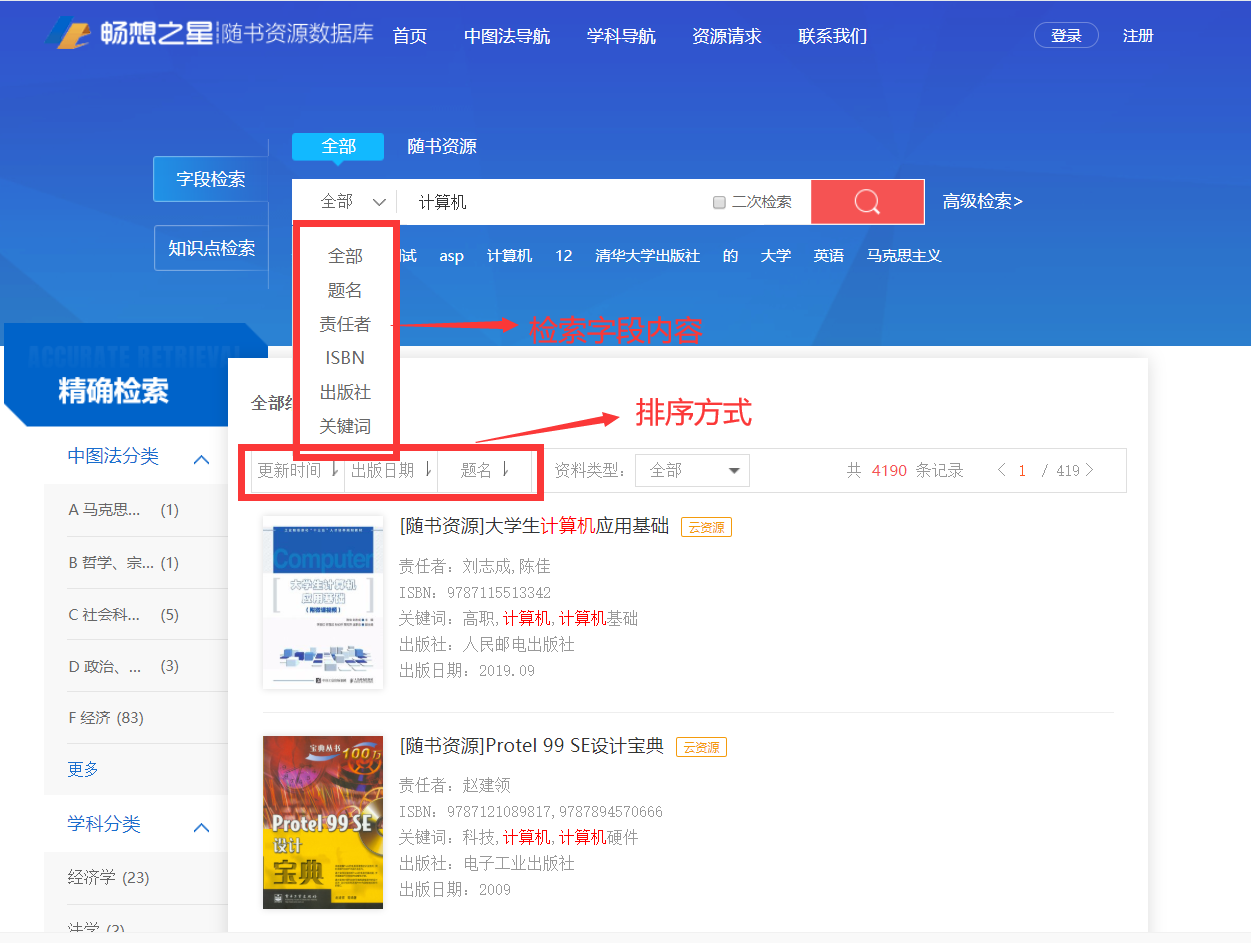The image size is (1251, 943).
Task: Switch to the 随书资源 tab
Action: [x=441, y=146]
